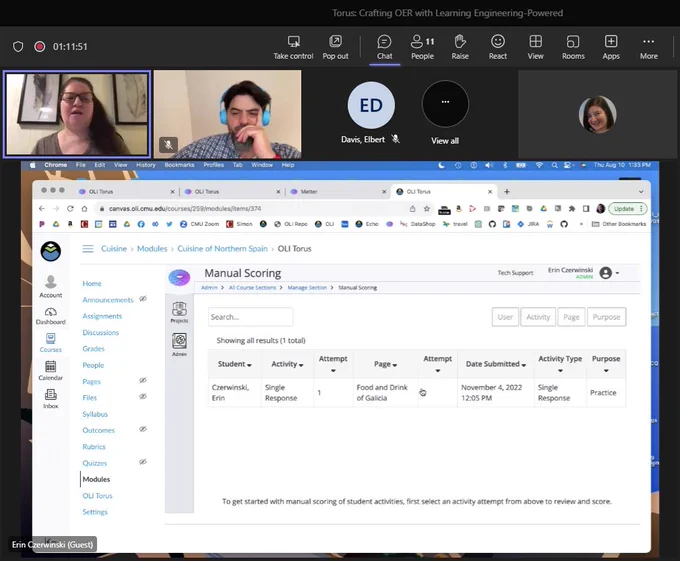The image size is (680, 561).
Task: Toggle the Activity filter button
Action: (538, 317)
